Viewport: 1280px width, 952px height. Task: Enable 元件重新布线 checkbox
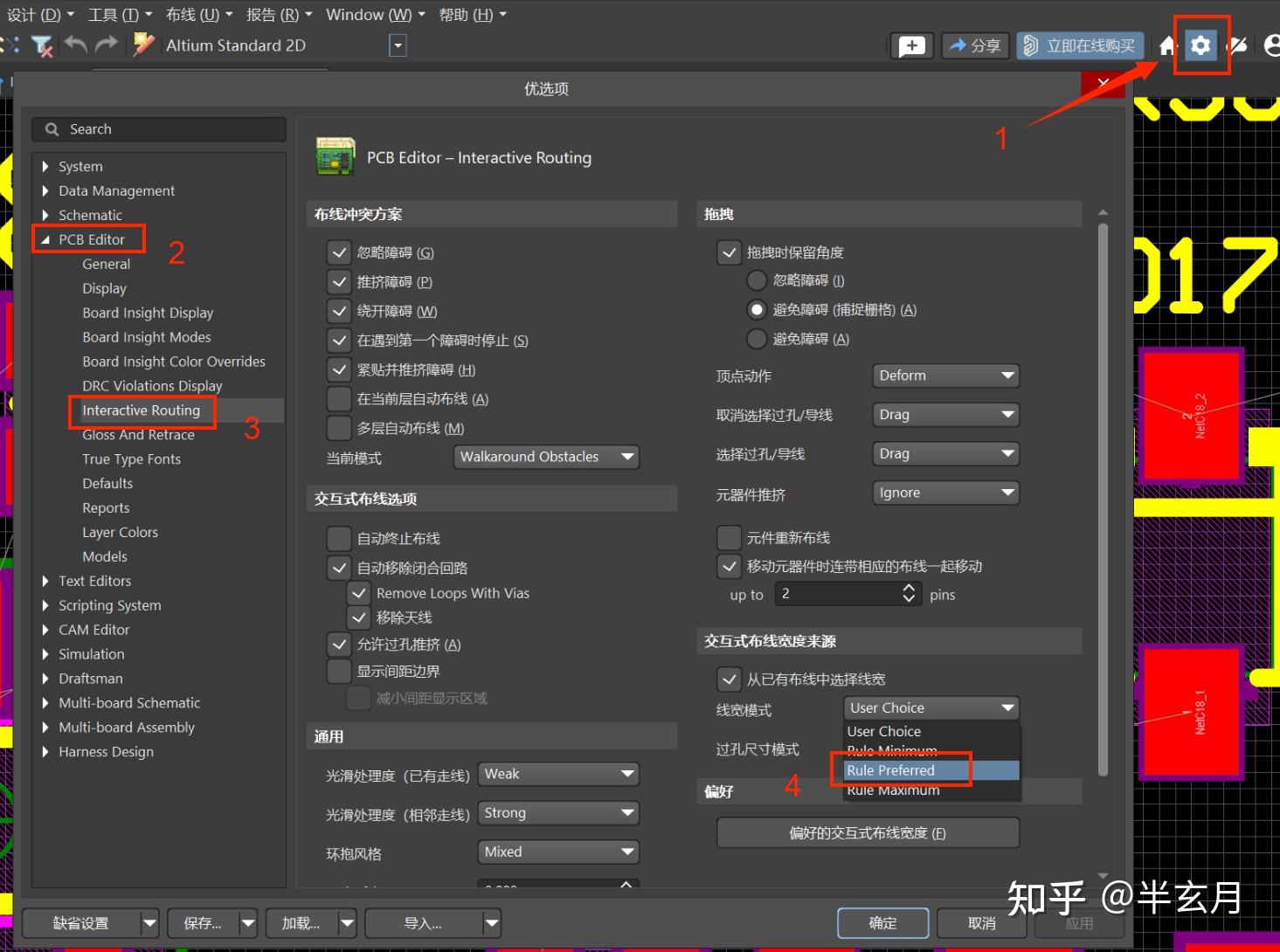[729, 538]
